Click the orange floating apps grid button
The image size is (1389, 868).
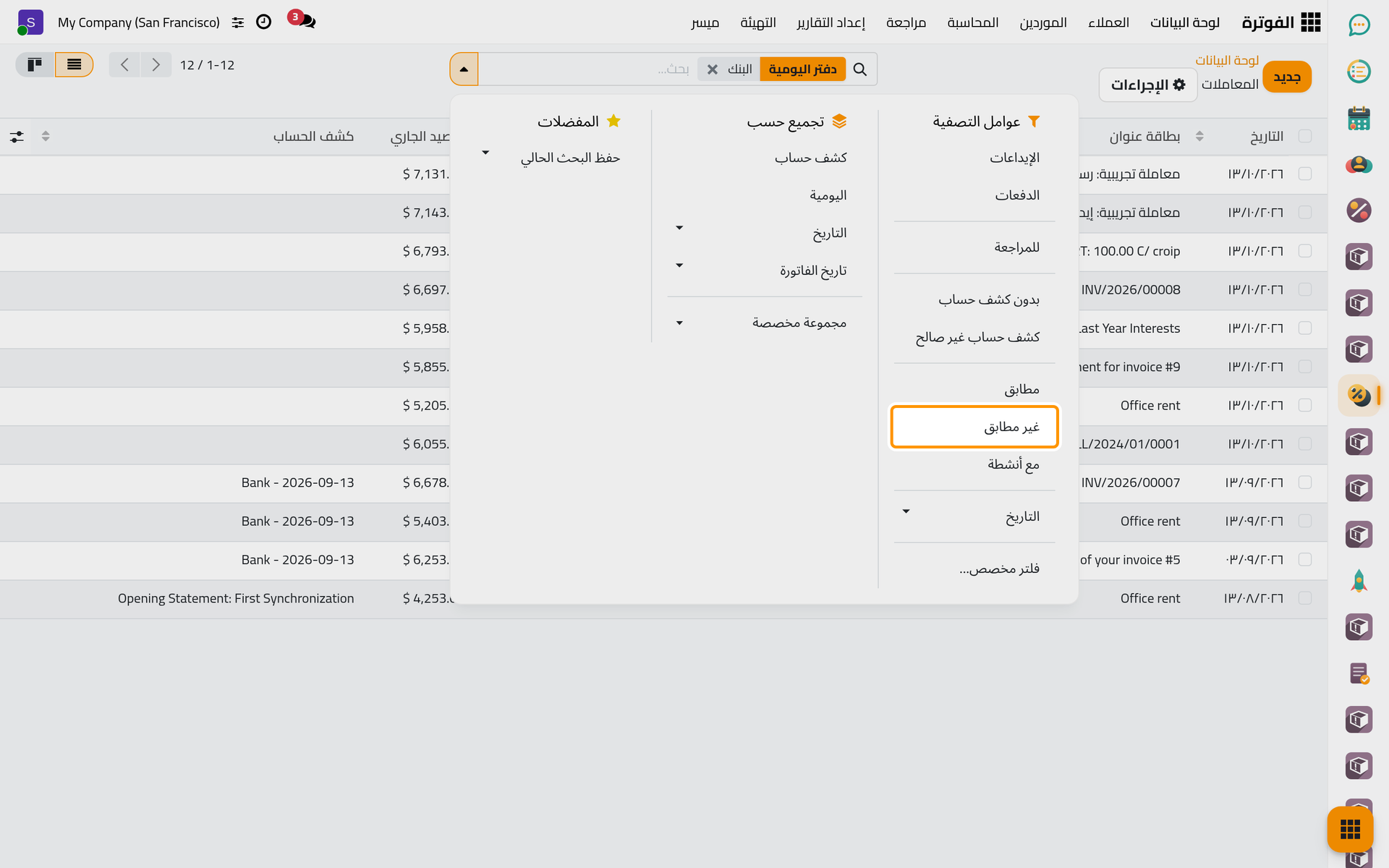(1350, 829)
